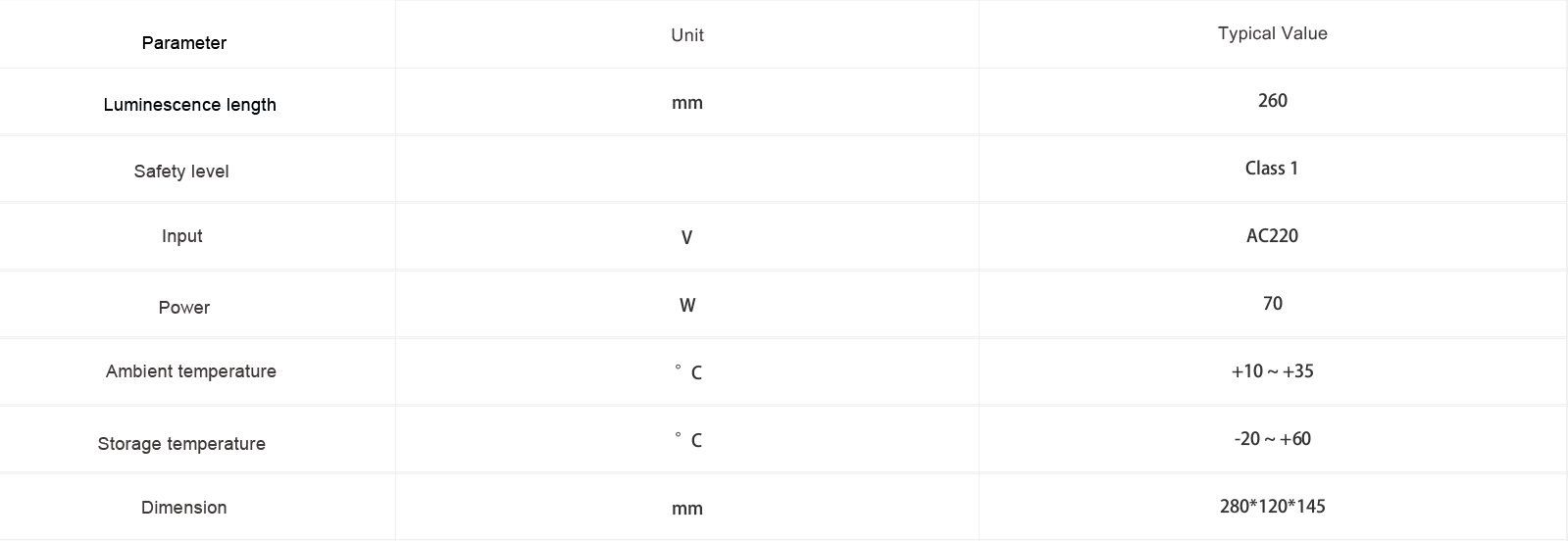Click the Dimension parameter label
The width and height of the screenshot is (1568, 541).
(x=184, y=508)
